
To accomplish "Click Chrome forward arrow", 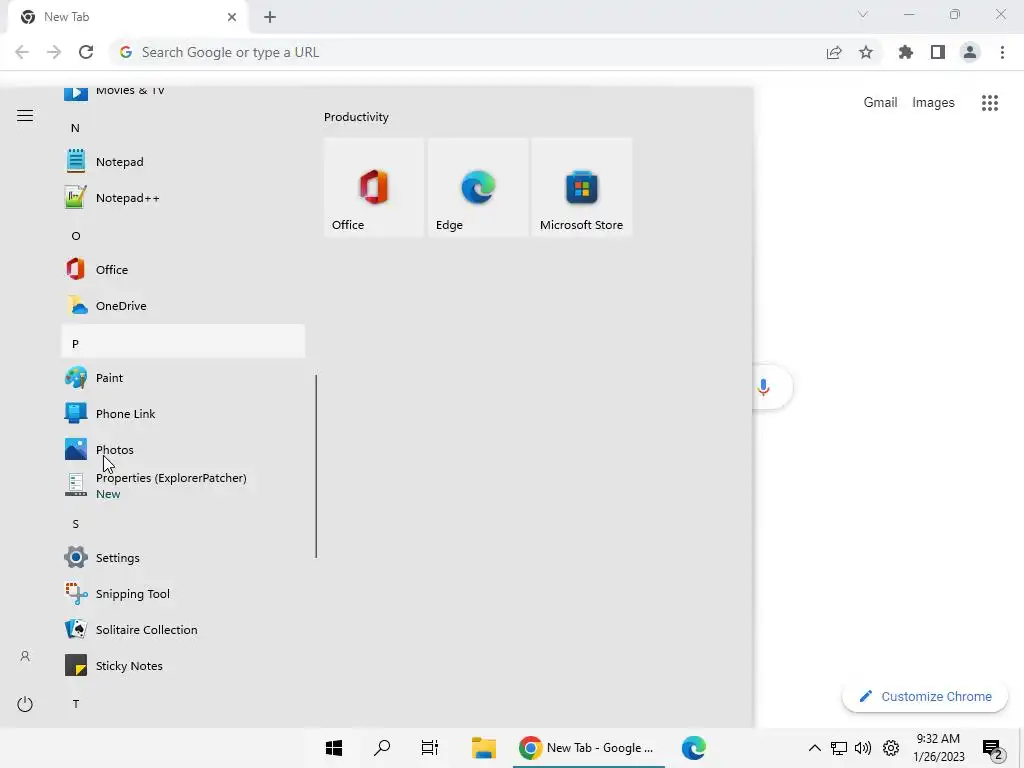I will tap(54, 52).
